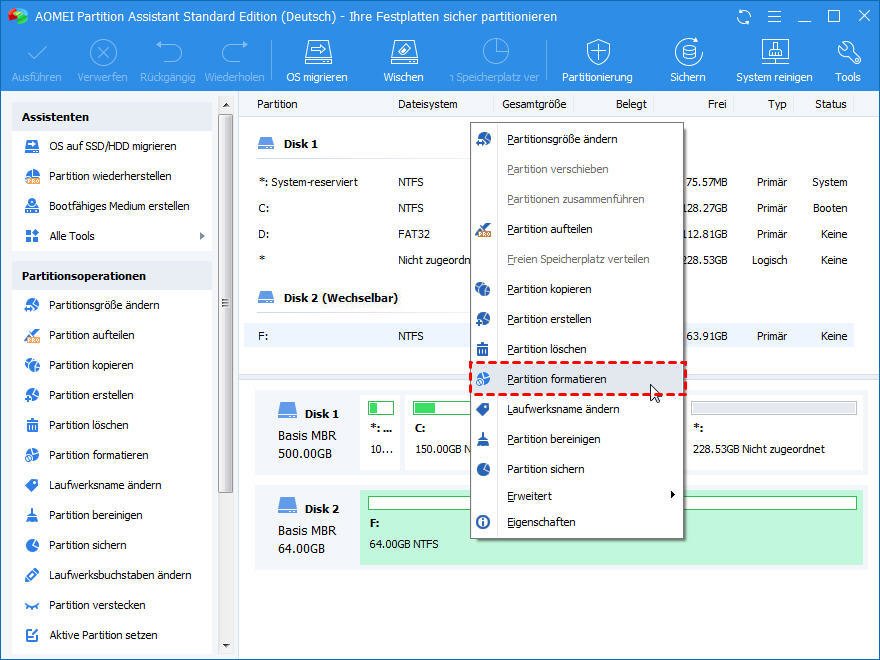Select Disk 2 Basis MBR 64.00GB label
The image size is (880, 660).
308,528
